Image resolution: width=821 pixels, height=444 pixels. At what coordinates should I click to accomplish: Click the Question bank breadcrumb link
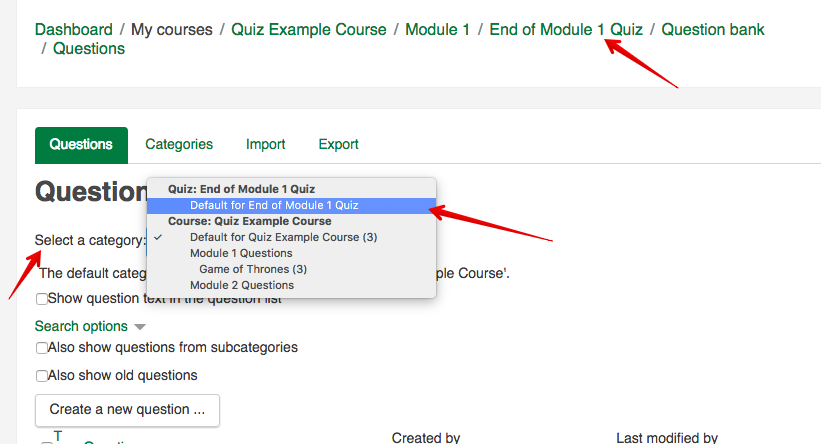point(712,29)
